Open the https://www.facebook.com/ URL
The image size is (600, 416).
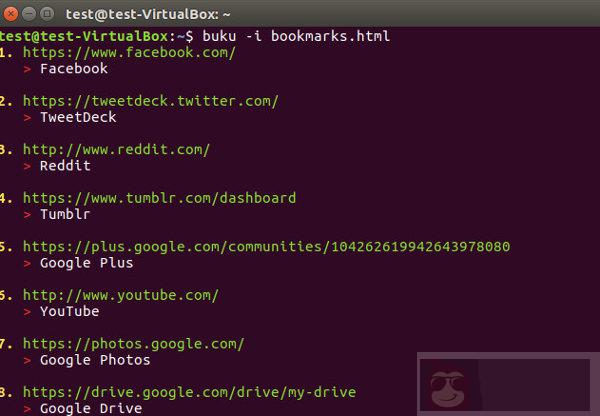129,52
